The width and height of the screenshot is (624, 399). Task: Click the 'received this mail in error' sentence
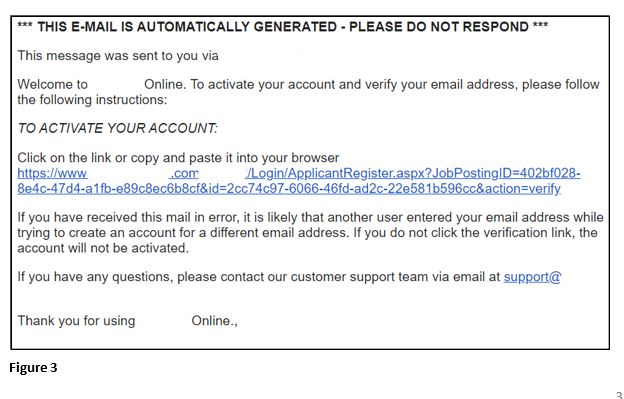tap(310, 218)
